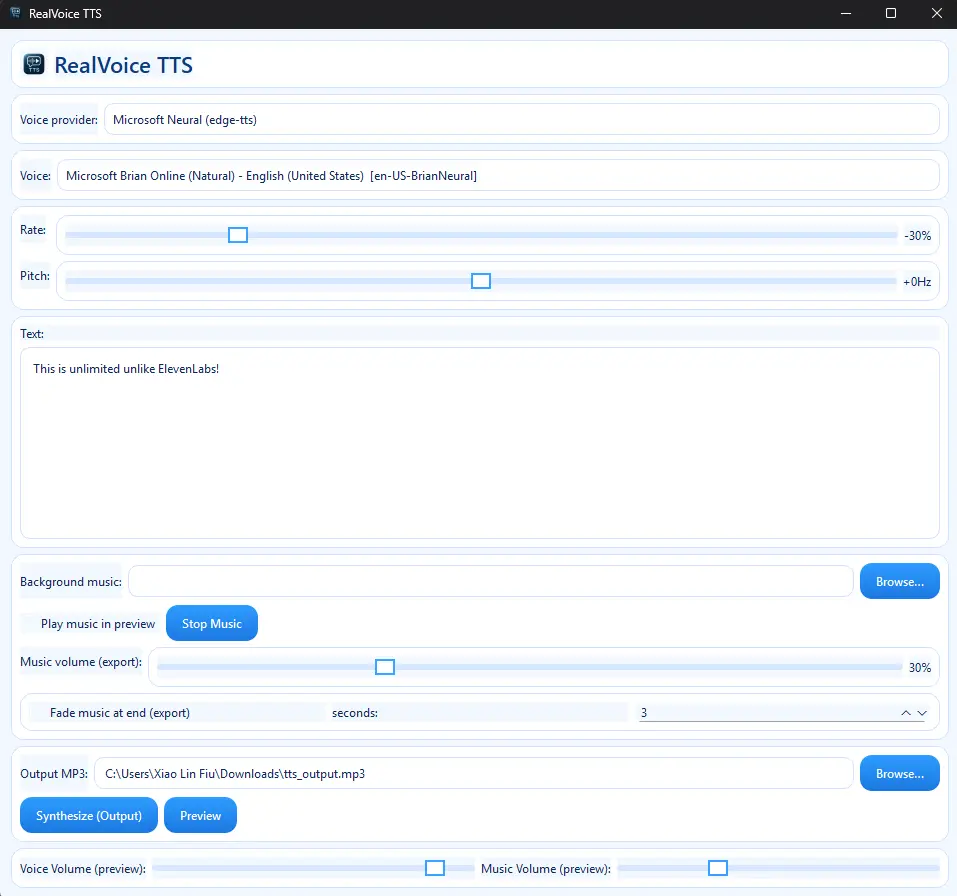This screenshot has width=957, height=896.
Task: Click the 'RealVoice TTS' header title text
Action: coord(123,65)
